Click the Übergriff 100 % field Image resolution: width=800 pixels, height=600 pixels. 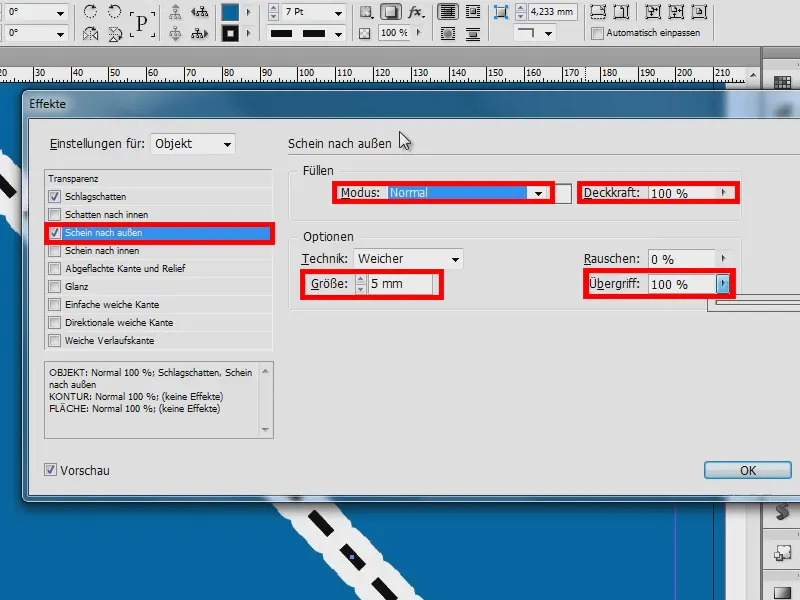tap(682, 284)
